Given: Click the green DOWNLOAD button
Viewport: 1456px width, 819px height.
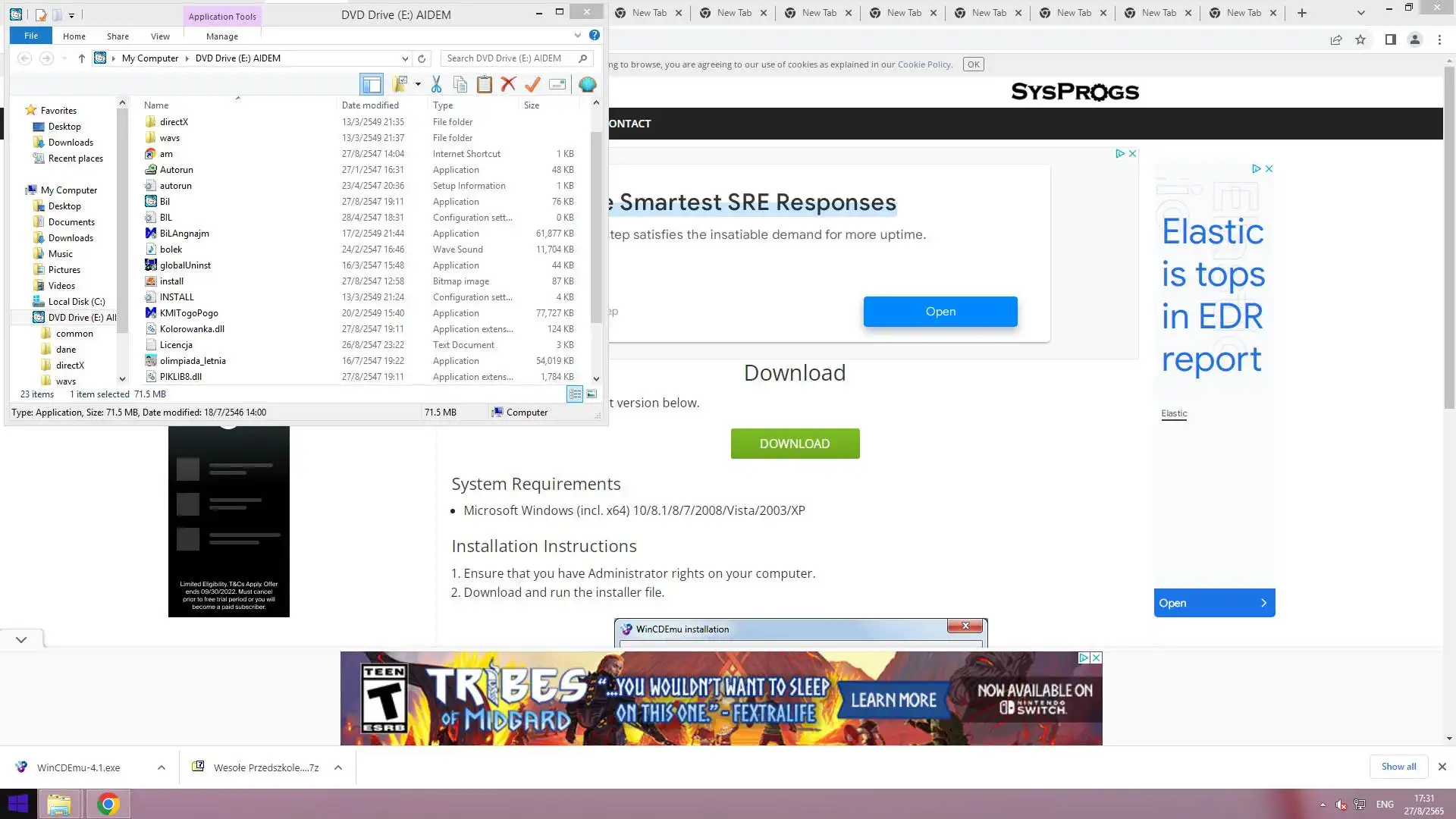Looking at the screenshot, I should click(795, 444).
